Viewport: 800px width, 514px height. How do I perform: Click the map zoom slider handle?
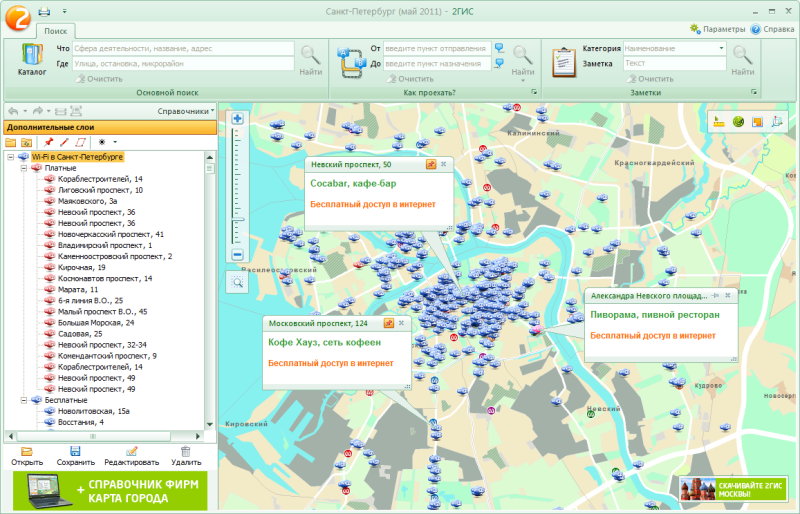238,217
